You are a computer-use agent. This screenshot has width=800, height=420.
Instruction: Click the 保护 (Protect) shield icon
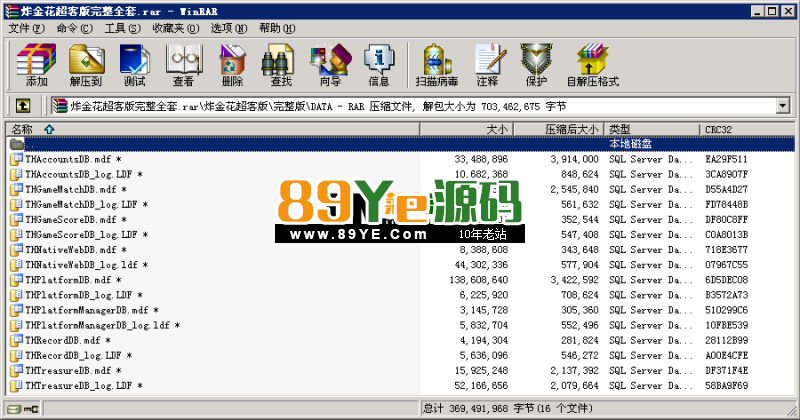pos(536,64)
